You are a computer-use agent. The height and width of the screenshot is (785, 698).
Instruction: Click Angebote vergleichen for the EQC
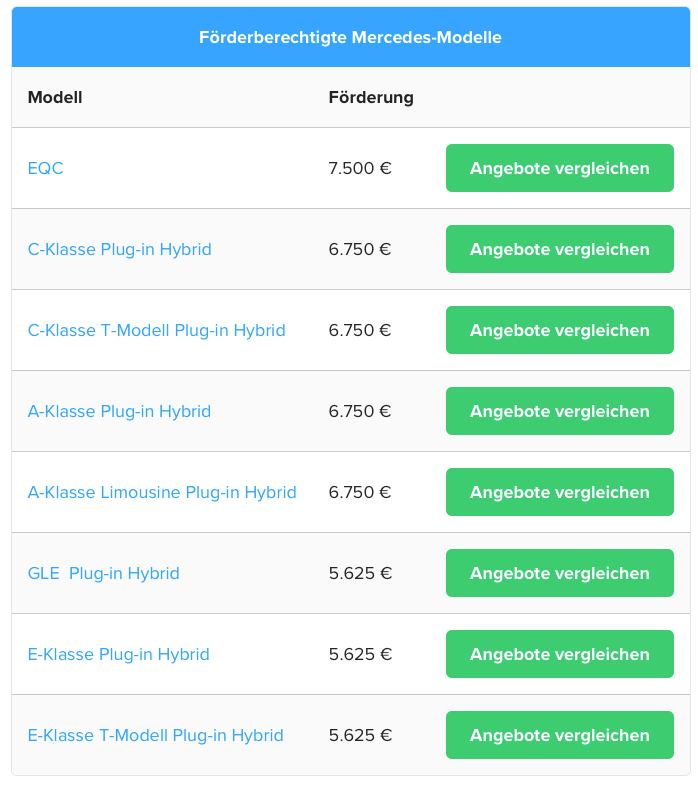click(560, 168)
